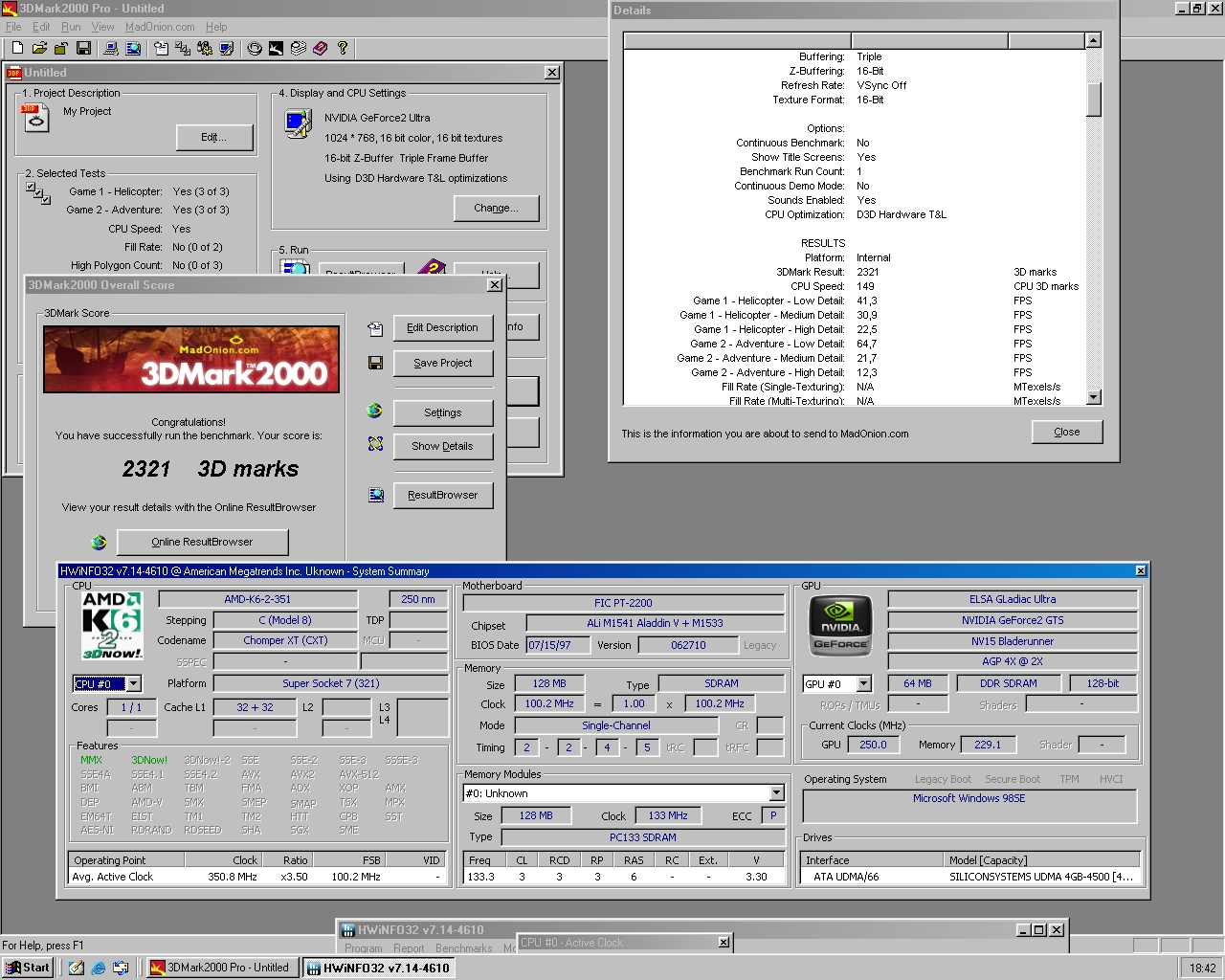The width and height of the screenshot is (1225, 980).
Task: Click the Save Project button
Action: [442, 363]
